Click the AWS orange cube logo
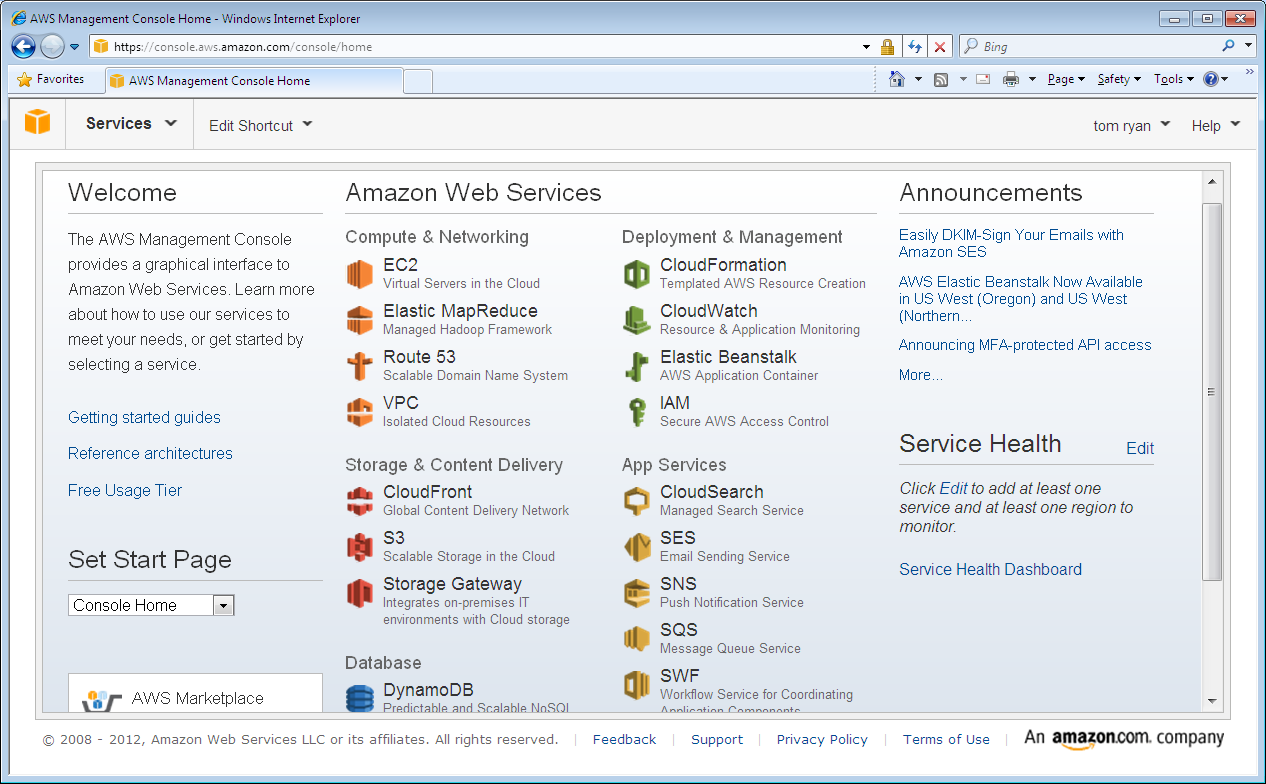Screen dimensions: 1266x784 click(x=37, y=122)
